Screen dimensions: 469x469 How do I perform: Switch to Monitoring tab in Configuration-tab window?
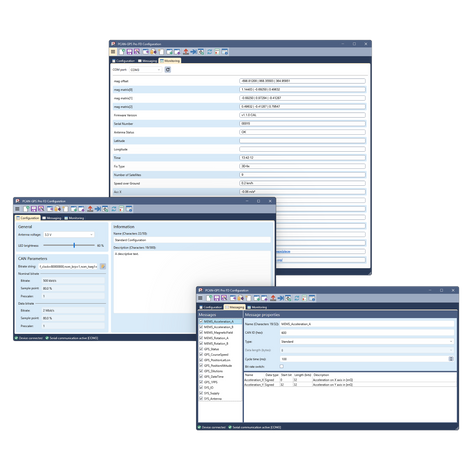click(x=74, y=218)
